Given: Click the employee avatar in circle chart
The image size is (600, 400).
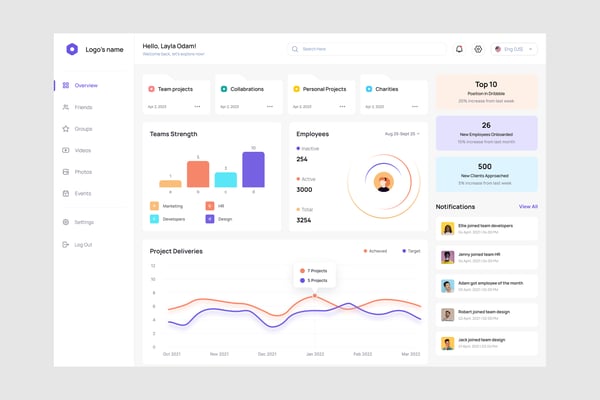Looking at the screenshot, I should coord(383,182).
